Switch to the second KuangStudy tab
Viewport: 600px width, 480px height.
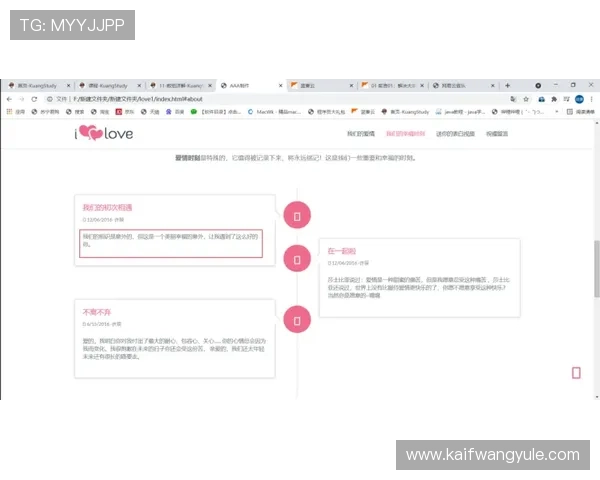(x=108, y=85)
